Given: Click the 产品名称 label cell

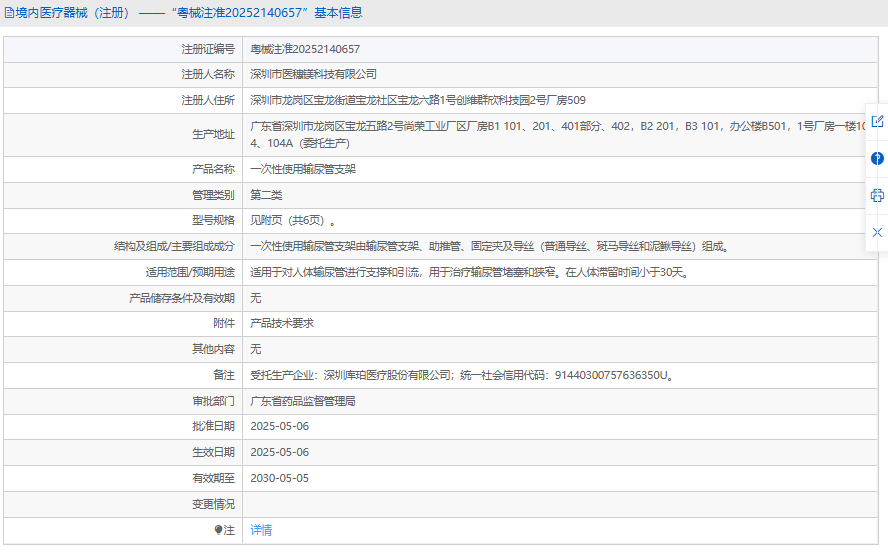Looking at the screenshot, I should coord(123,169).
